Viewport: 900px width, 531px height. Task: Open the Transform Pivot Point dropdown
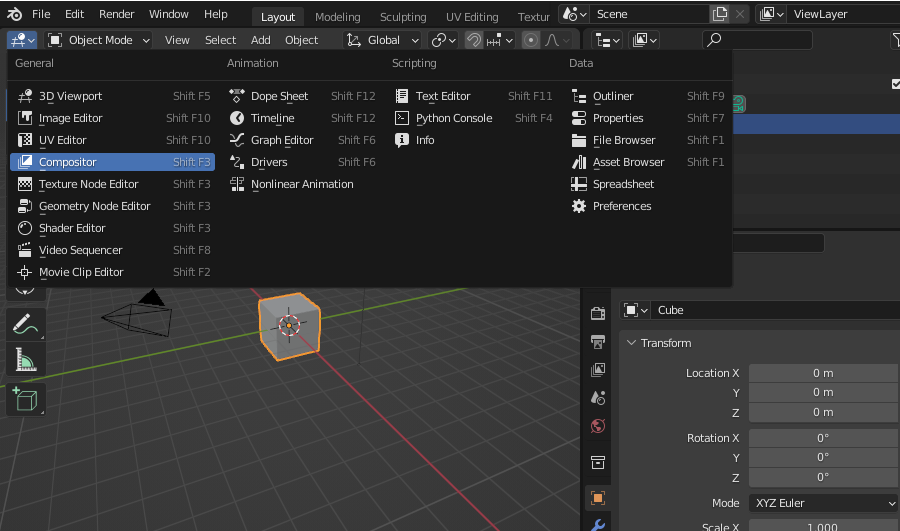pyautogui.click(x=443, y=40)
